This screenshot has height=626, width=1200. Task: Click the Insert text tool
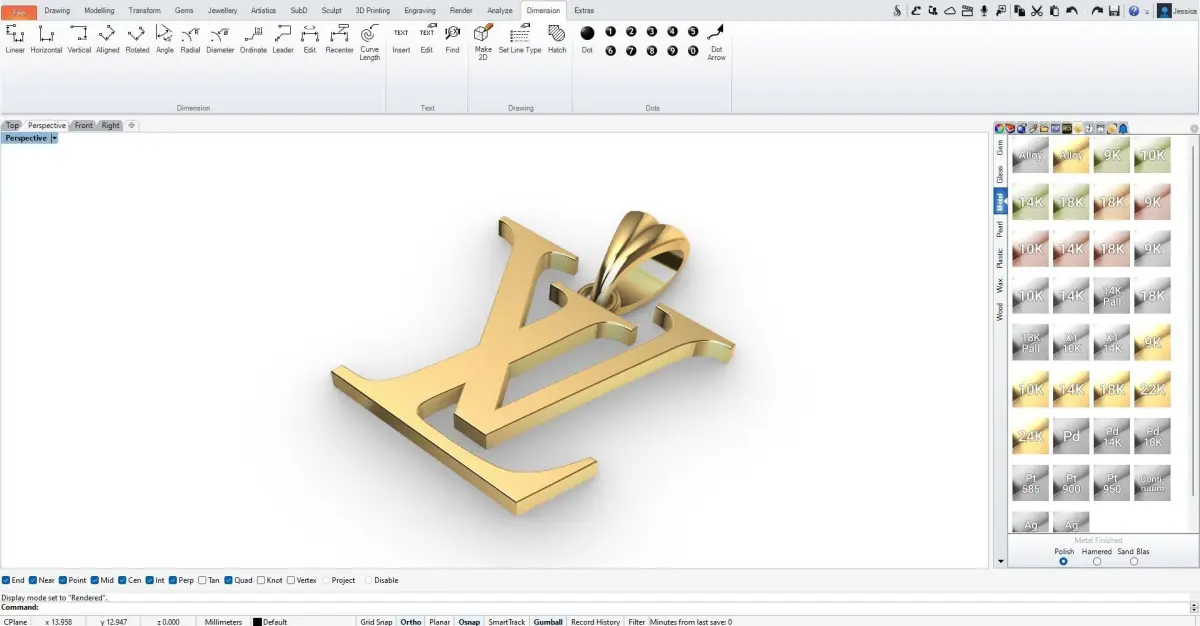coord(401,40)
